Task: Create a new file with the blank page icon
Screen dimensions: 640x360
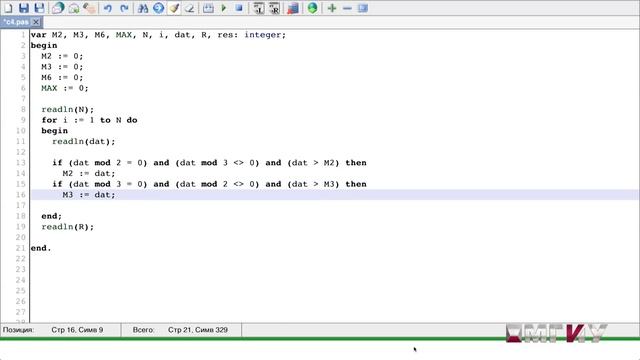Action: pyautogui.click(x=8, y=8)
